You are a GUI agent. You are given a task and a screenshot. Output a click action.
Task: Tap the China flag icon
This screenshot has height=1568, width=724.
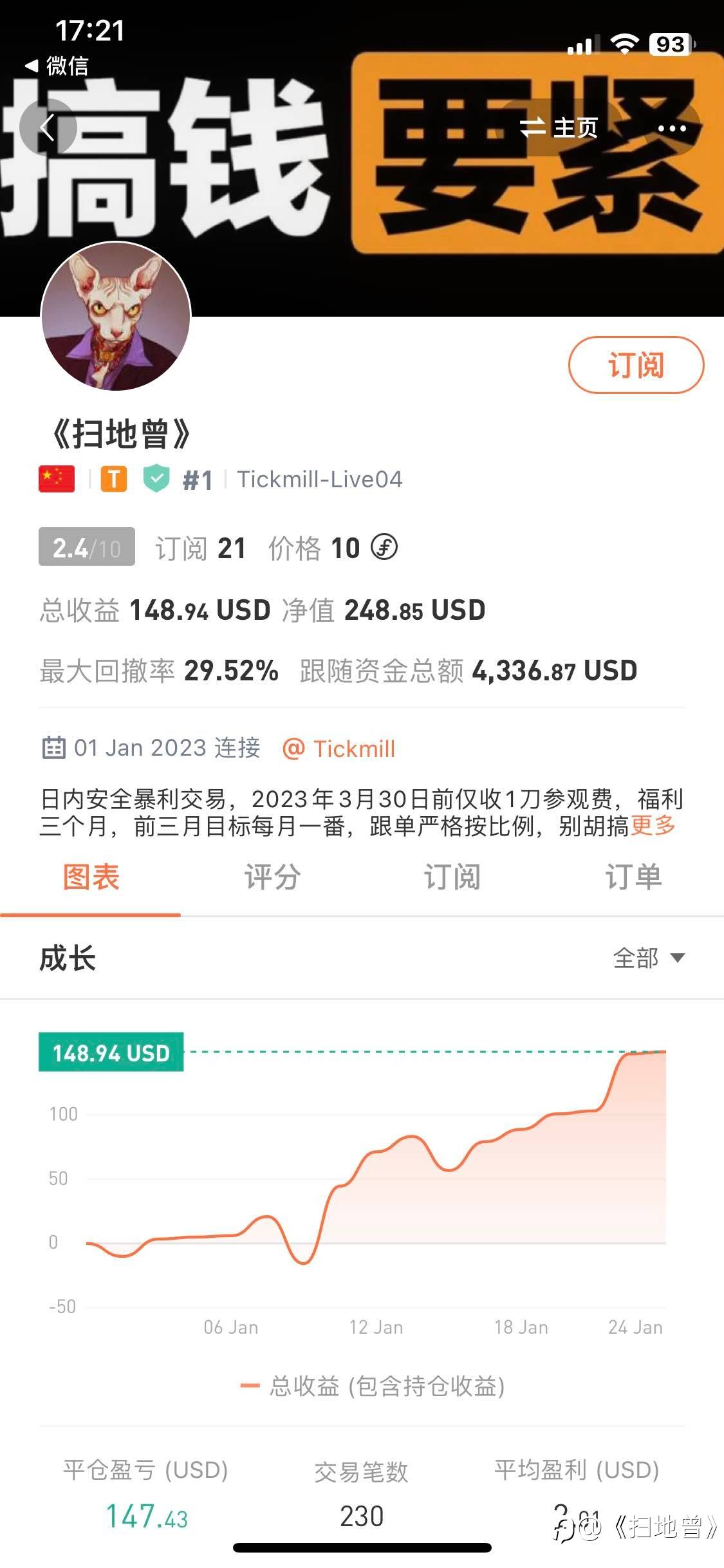57,480
